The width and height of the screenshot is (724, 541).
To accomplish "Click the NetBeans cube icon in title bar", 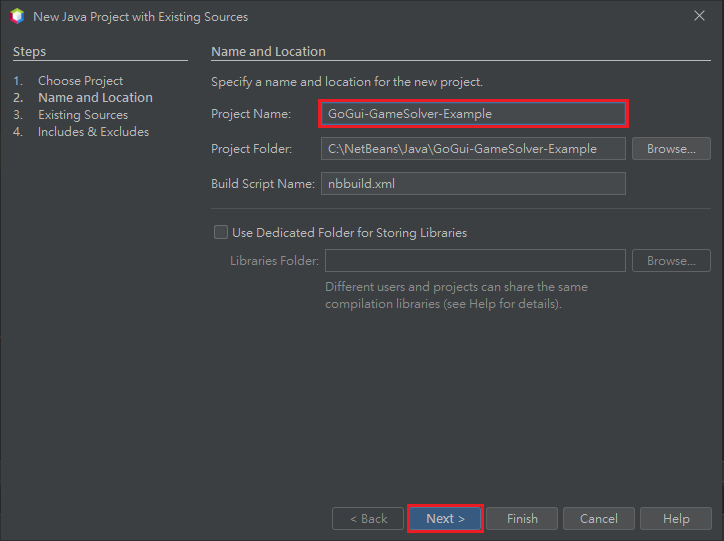I will click(x=17, y=16).
